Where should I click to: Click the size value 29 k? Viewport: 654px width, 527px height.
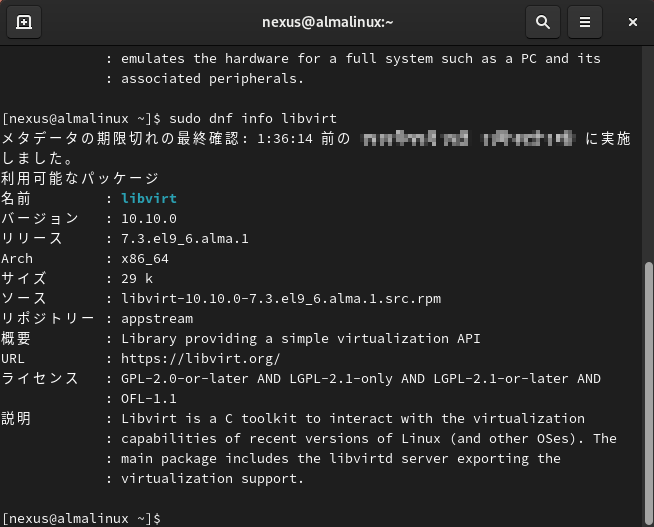pyautogui.click(x=136, y=278)
